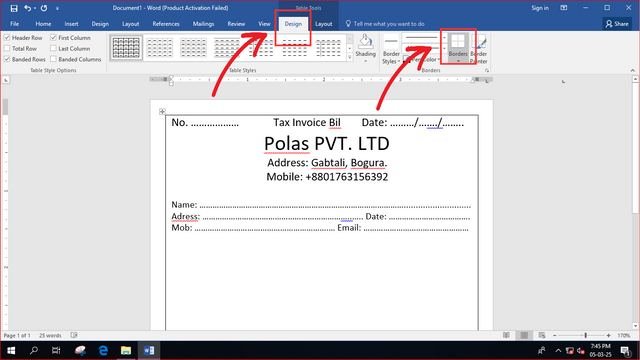The image size is (640, 360).
Task: Switch to the Home tab
Action: pyautogui.click(x=43, y=24)
